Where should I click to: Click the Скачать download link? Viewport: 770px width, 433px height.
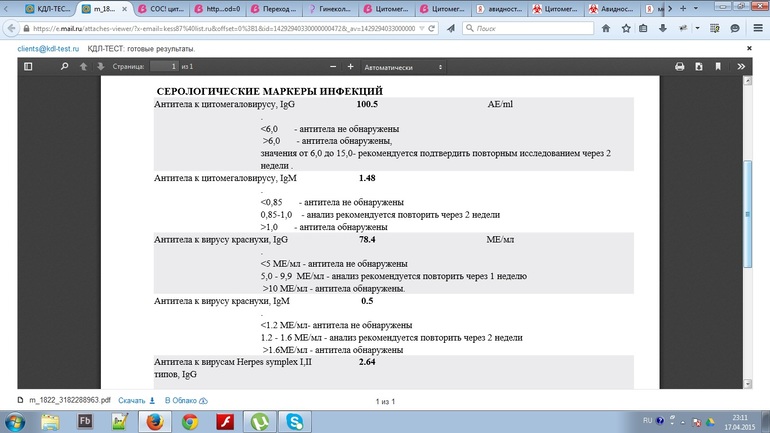coord(137,401)
